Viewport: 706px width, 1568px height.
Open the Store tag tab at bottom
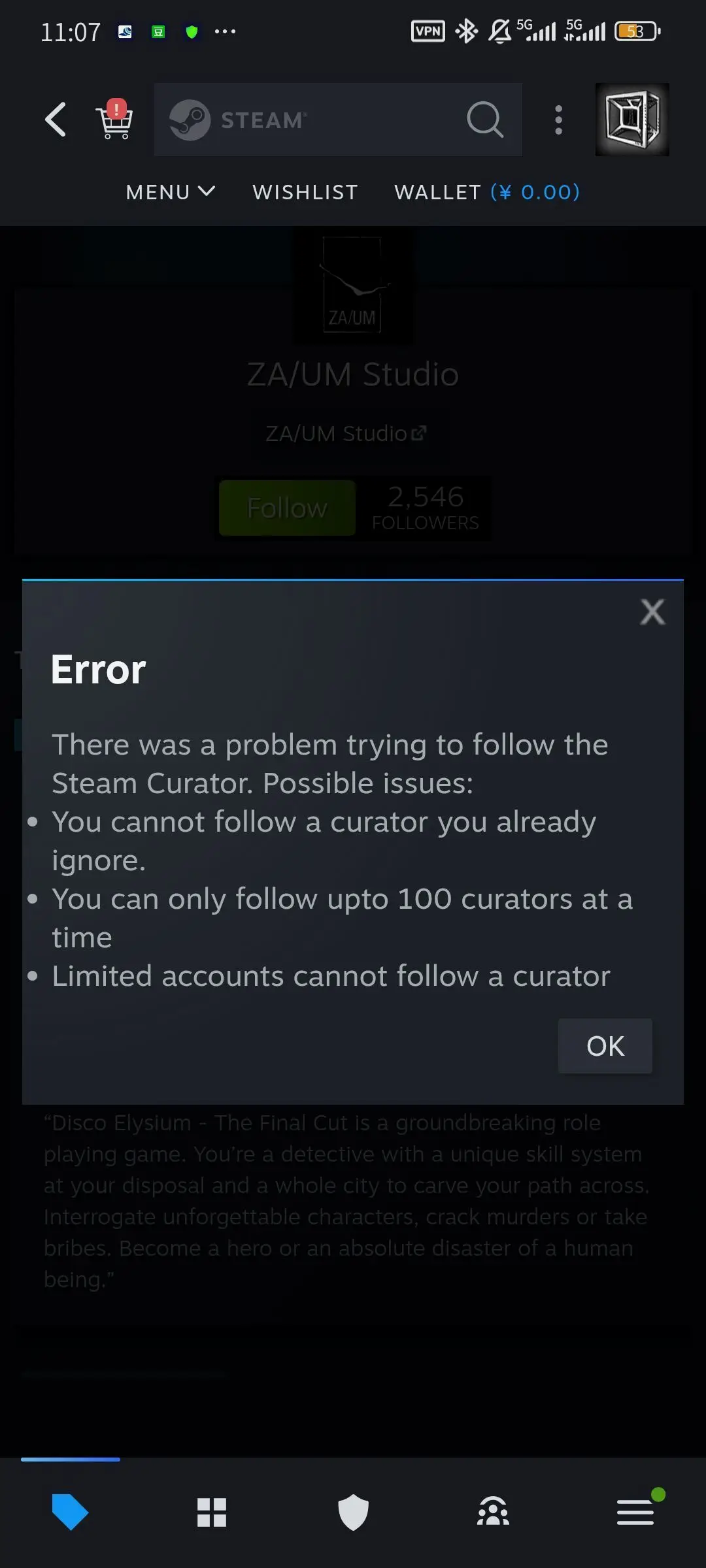70,1512
